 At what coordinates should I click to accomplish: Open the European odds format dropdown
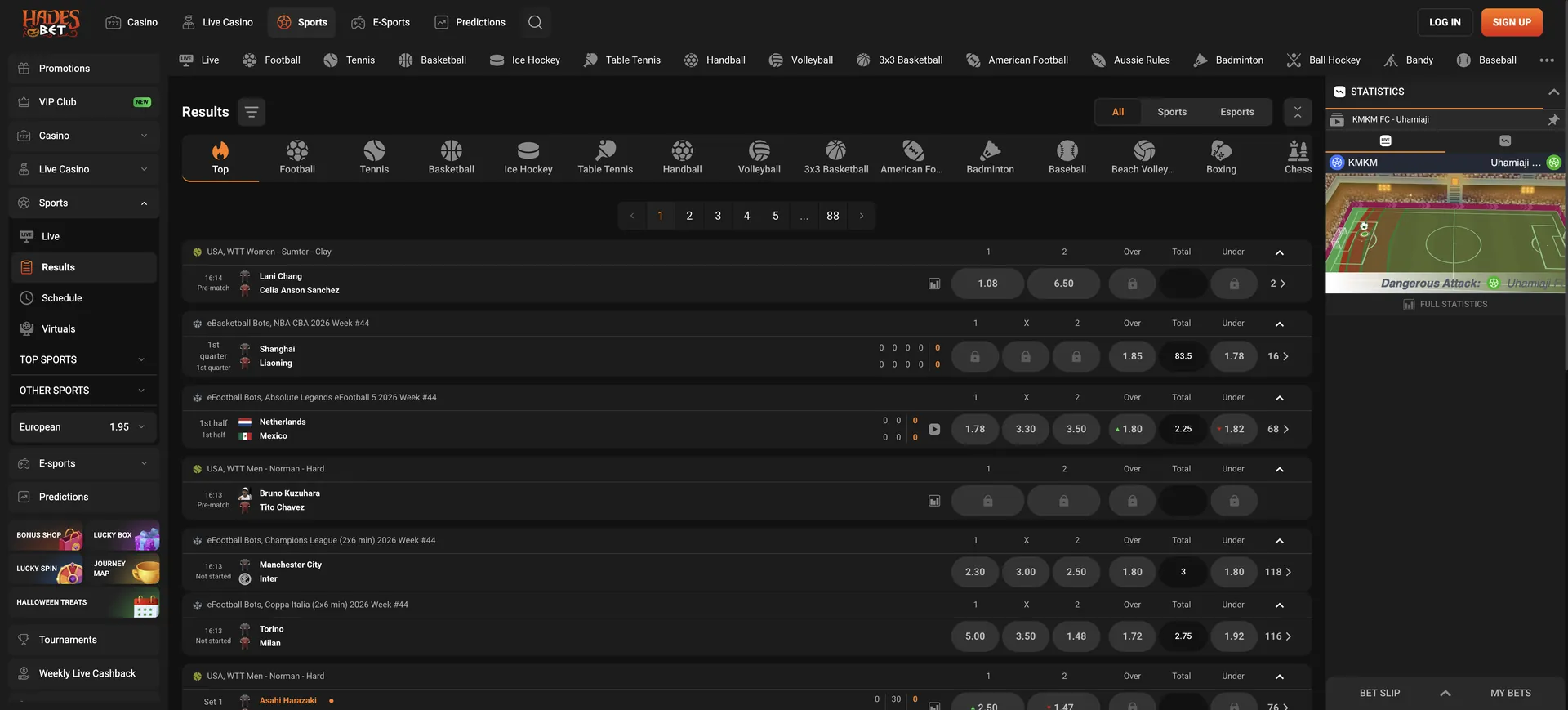point(85,427)
